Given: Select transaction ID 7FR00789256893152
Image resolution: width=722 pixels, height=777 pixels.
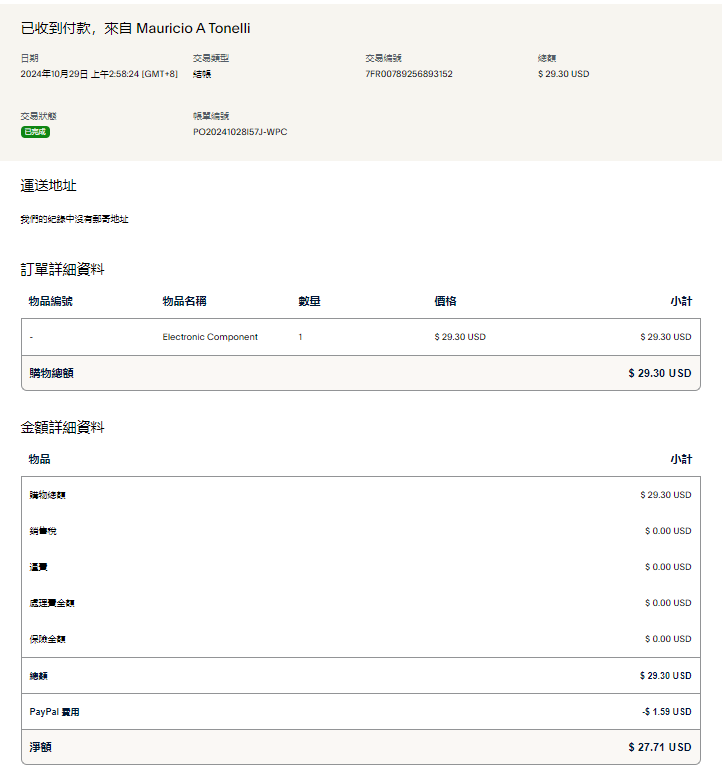Looking at the screenshot, I should click(x=409, y=74).
